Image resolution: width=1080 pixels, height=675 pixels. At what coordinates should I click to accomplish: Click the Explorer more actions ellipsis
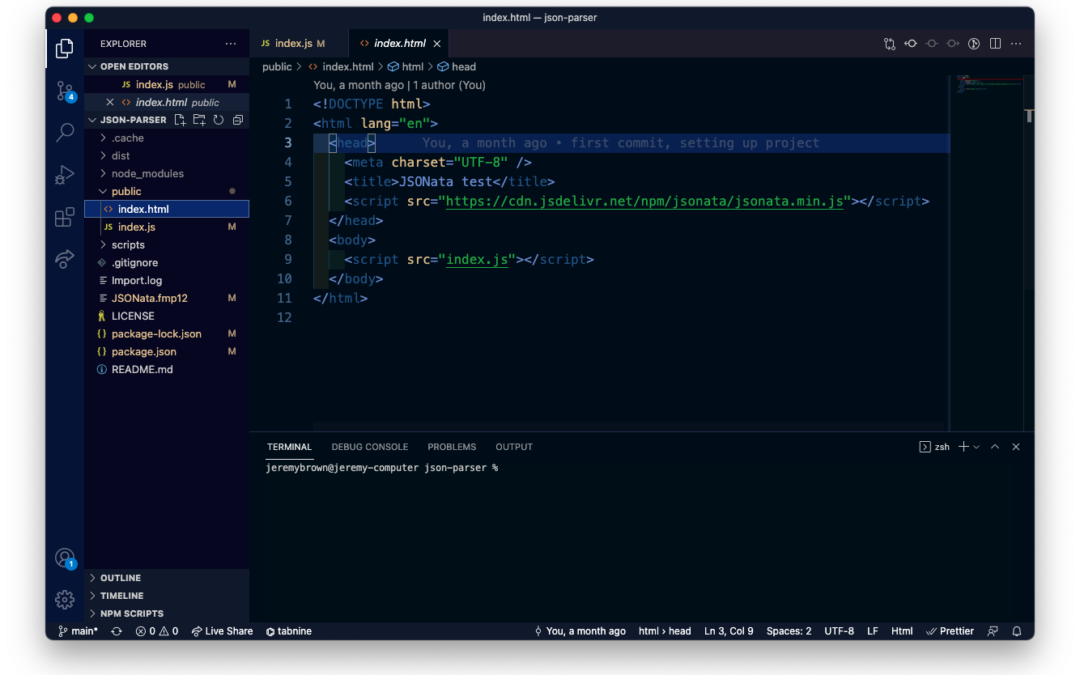point(231,43)
